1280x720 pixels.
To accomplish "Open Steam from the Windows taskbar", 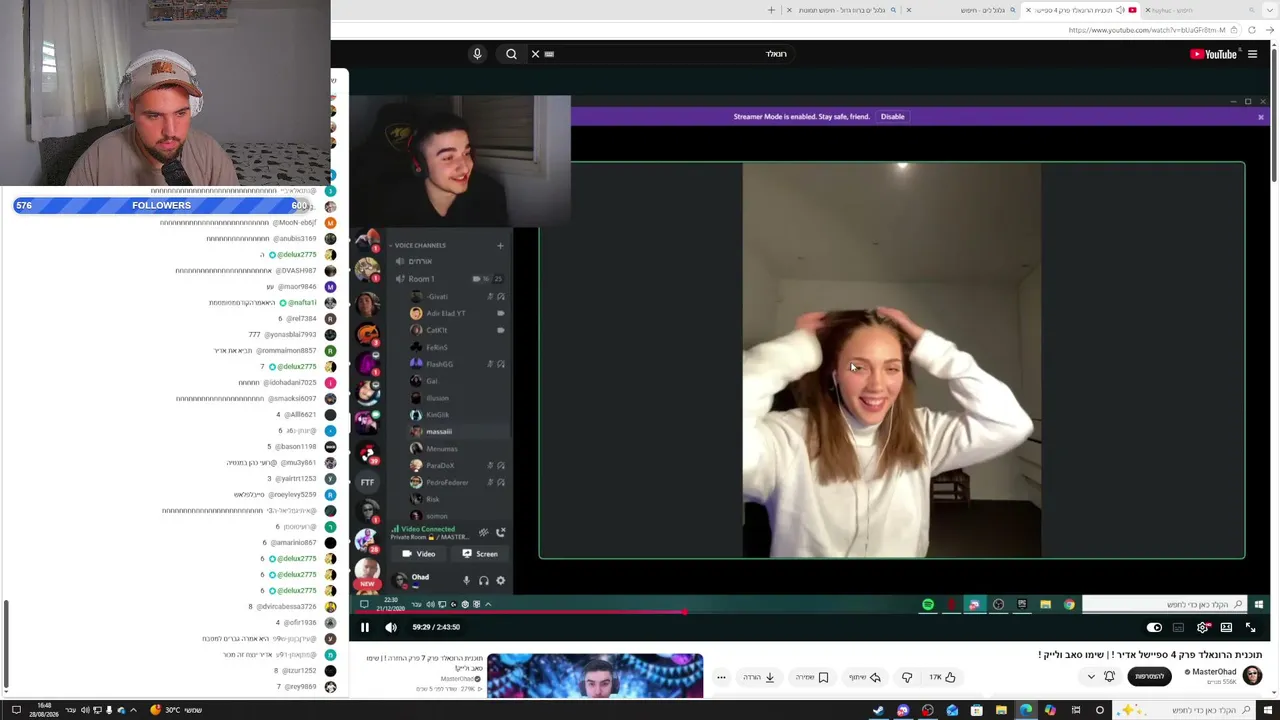I will [878, 710].
